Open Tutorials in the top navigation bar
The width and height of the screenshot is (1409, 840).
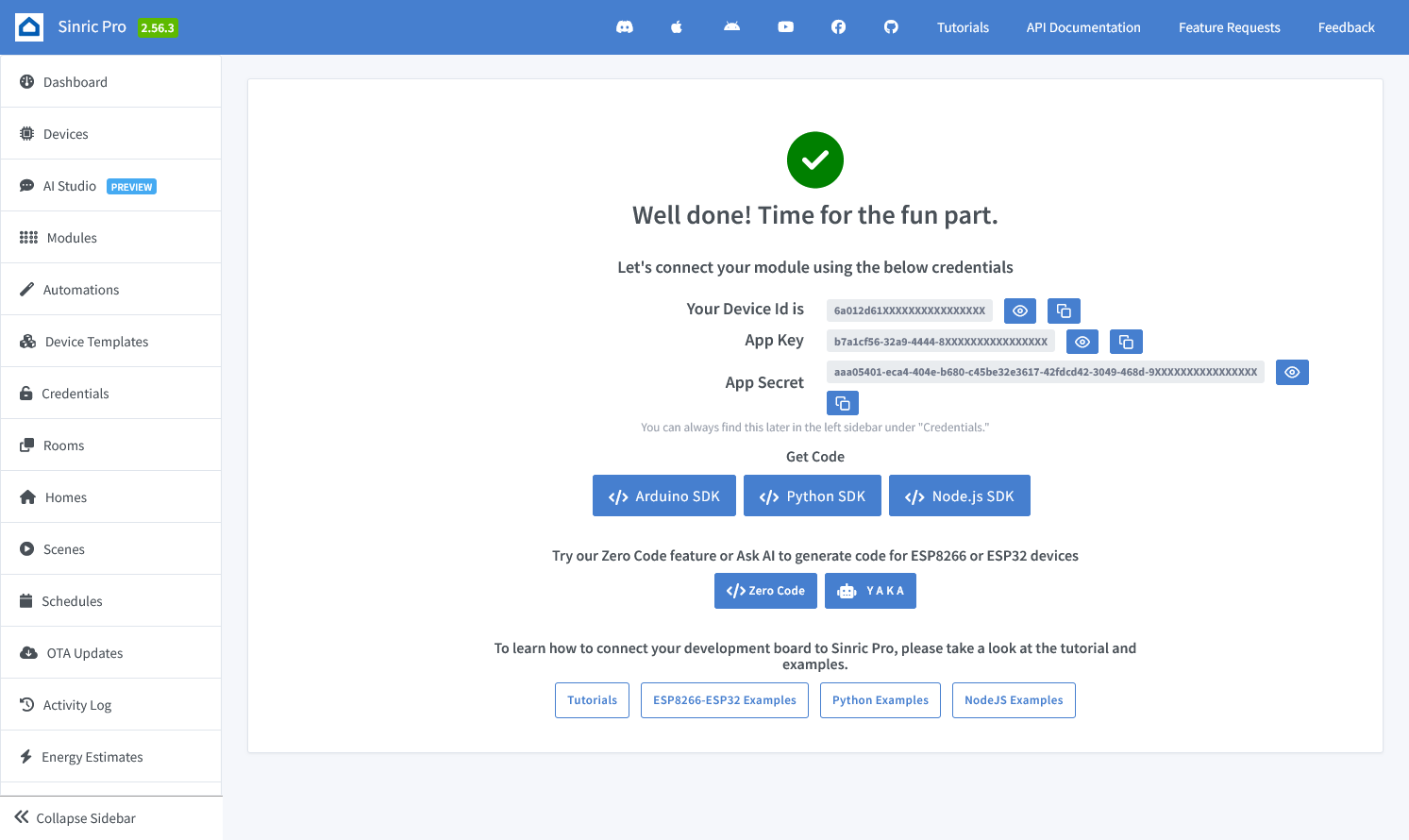[x=963, y=27]
